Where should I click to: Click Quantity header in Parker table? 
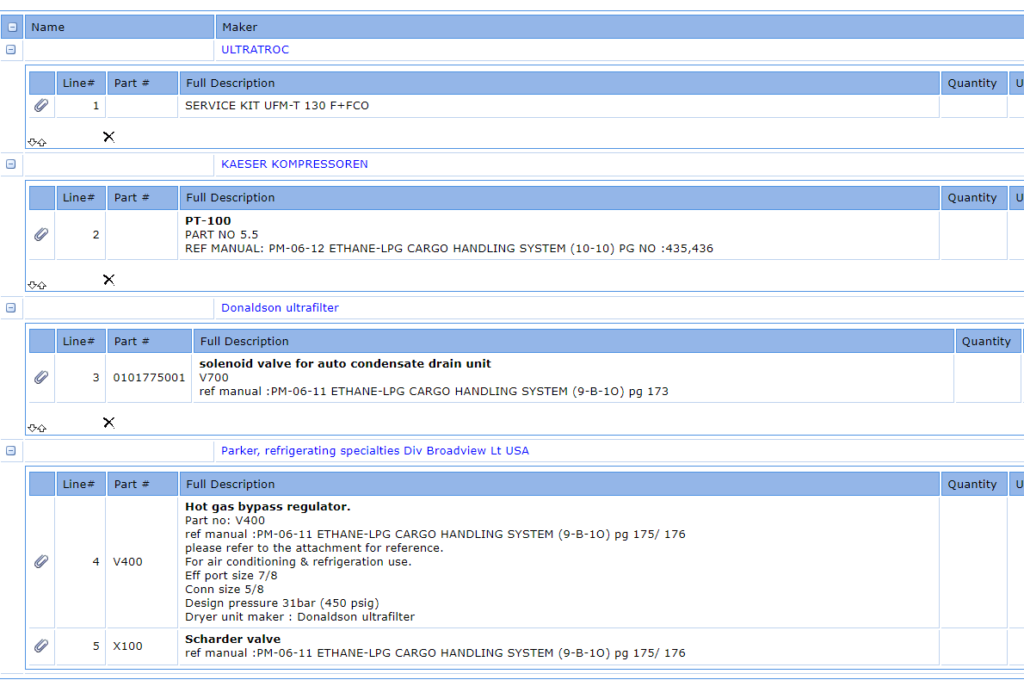(973, 484)
